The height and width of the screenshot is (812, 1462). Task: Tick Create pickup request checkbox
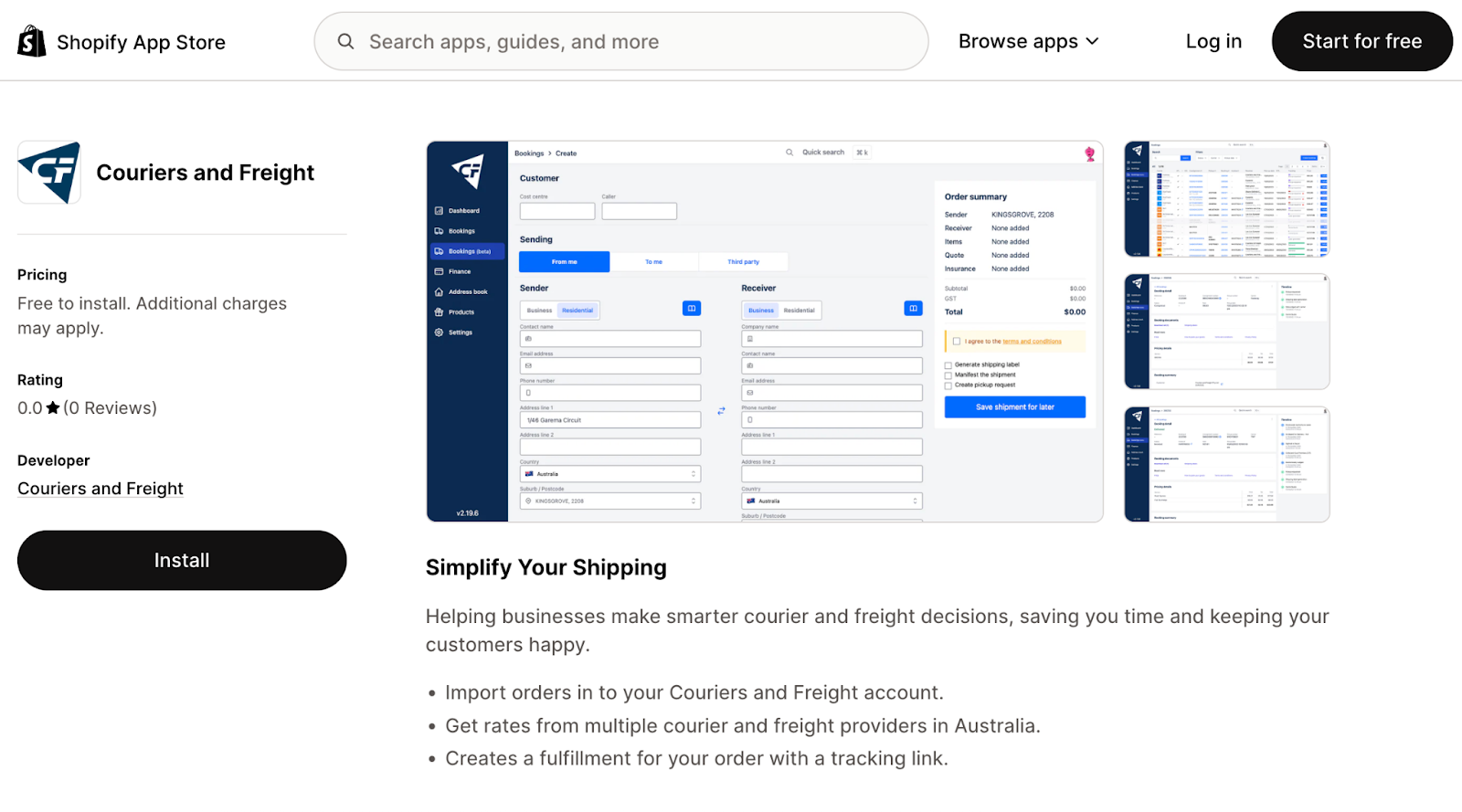pos(948,385)
